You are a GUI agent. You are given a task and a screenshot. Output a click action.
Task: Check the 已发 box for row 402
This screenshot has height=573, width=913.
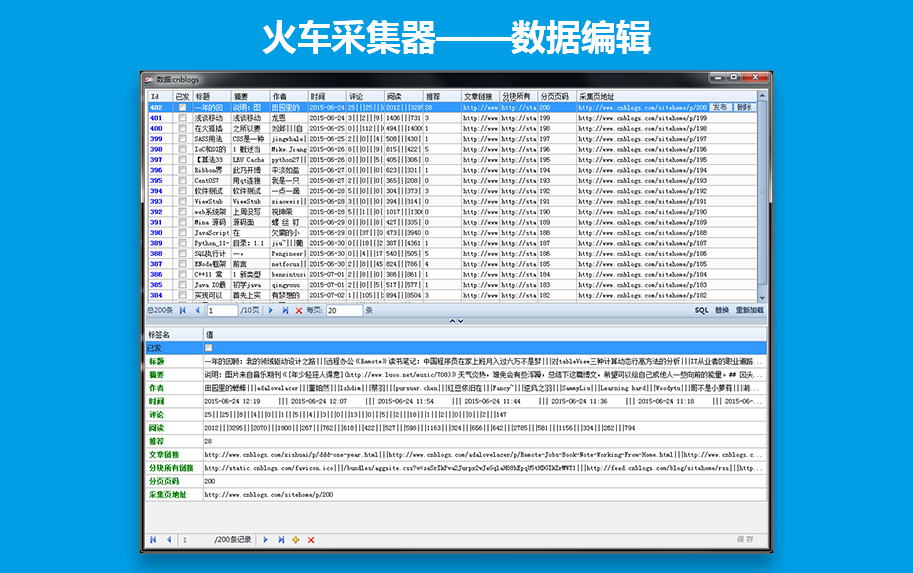182,107
